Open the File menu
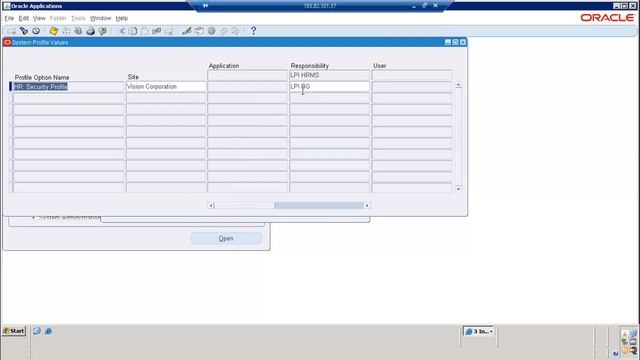Image resolution: width=640 pixels, height=360 pixels. (x=9, y=18)
